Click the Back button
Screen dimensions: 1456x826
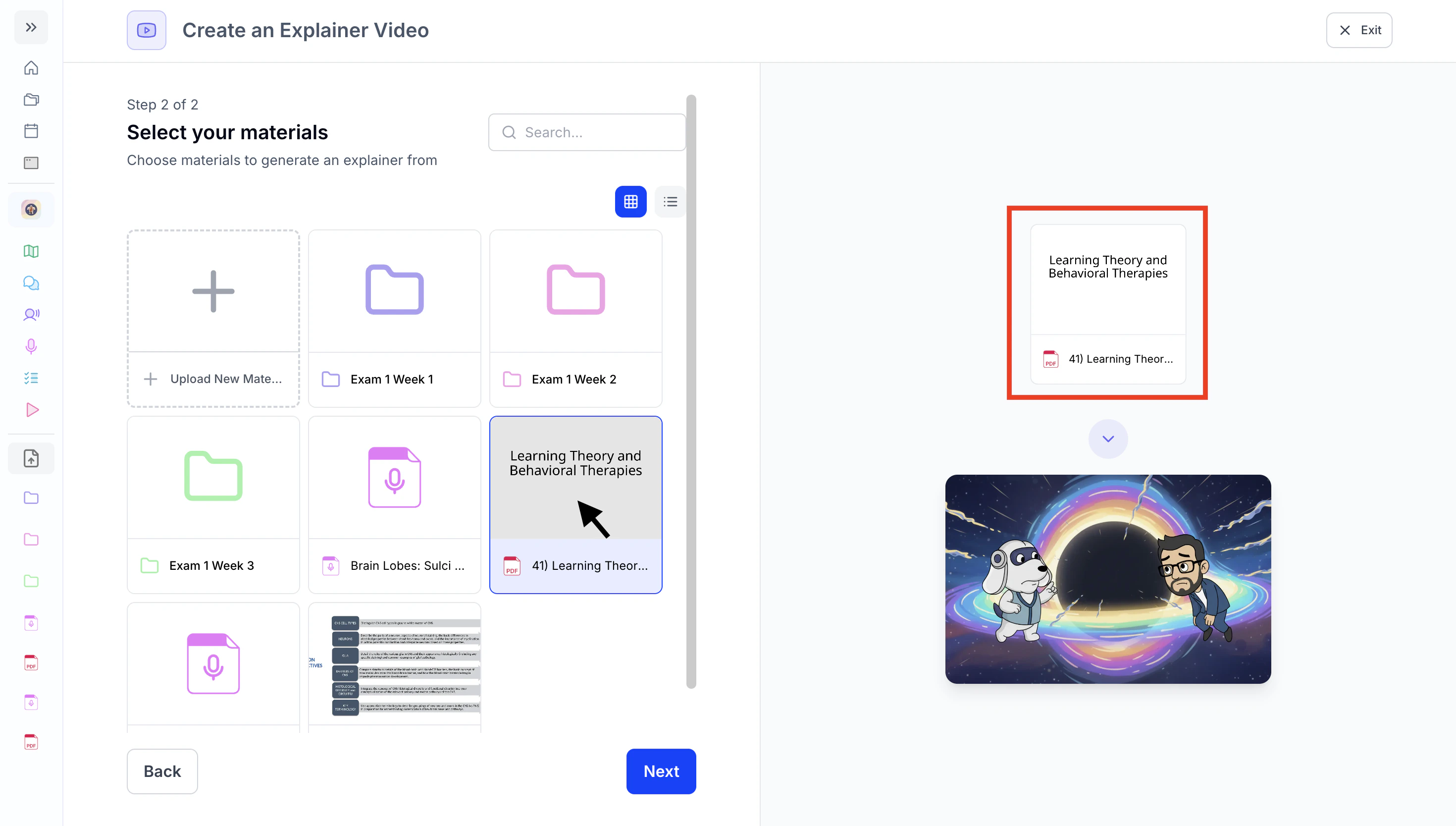(162, 771)
